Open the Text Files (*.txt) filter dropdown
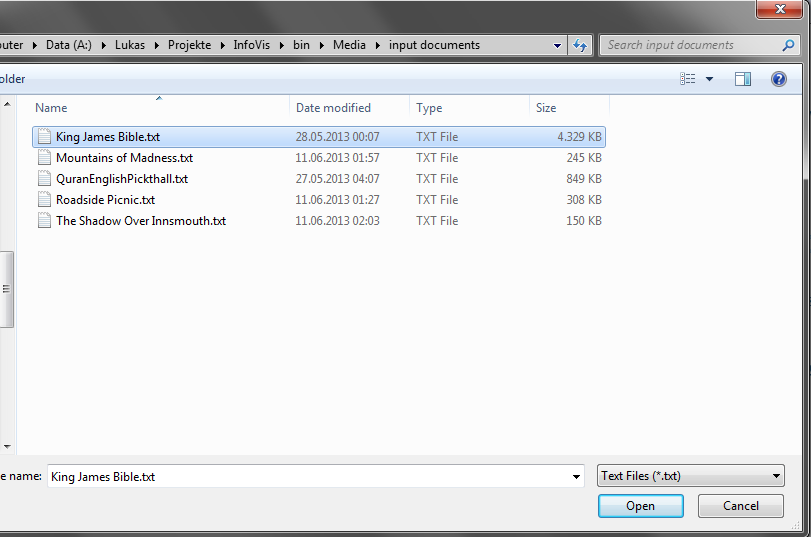811x537 pixels. pyautogui.click(x=690, y=476)
